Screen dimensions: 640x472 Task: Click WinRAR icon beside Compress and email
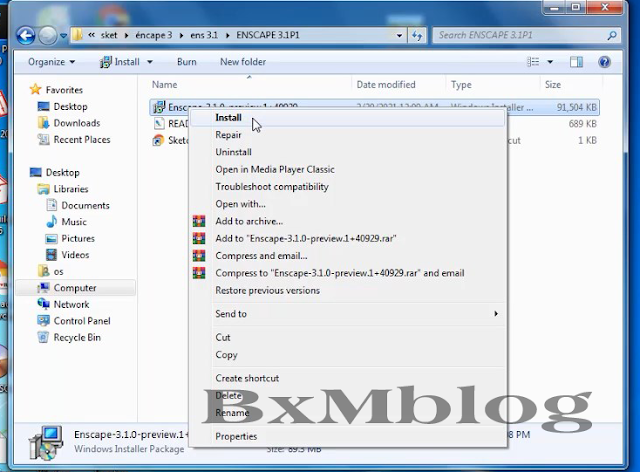coord(199,256)
